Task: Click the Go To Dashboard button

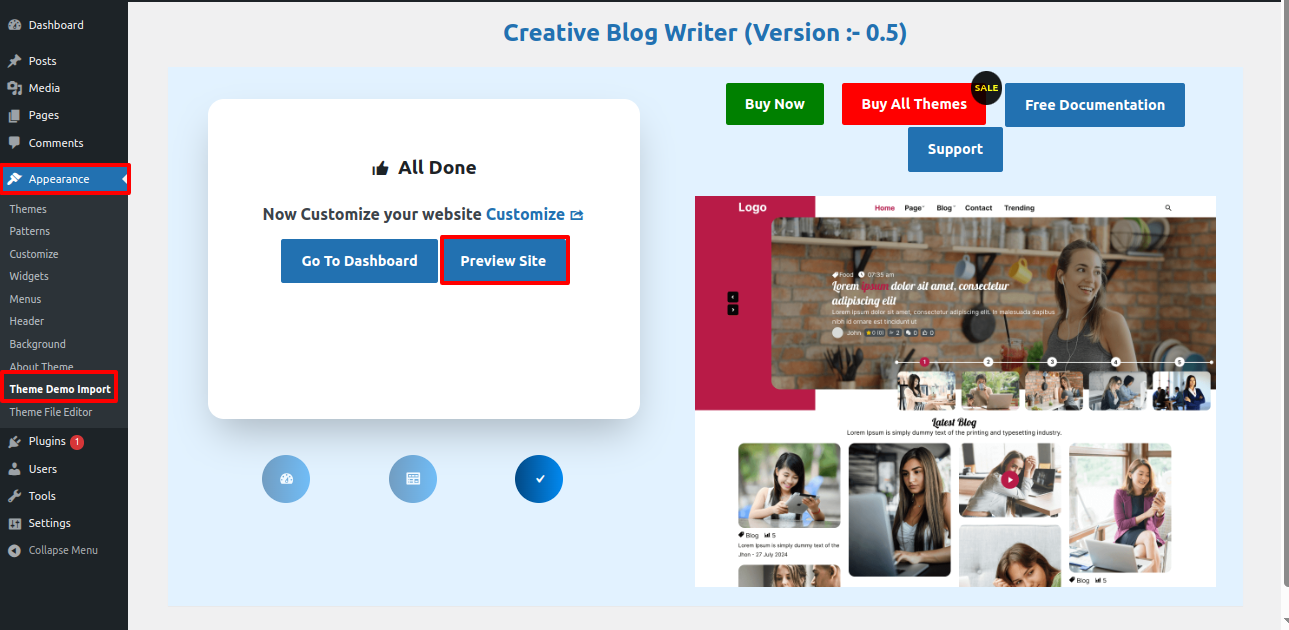Action: click(359, 261)
